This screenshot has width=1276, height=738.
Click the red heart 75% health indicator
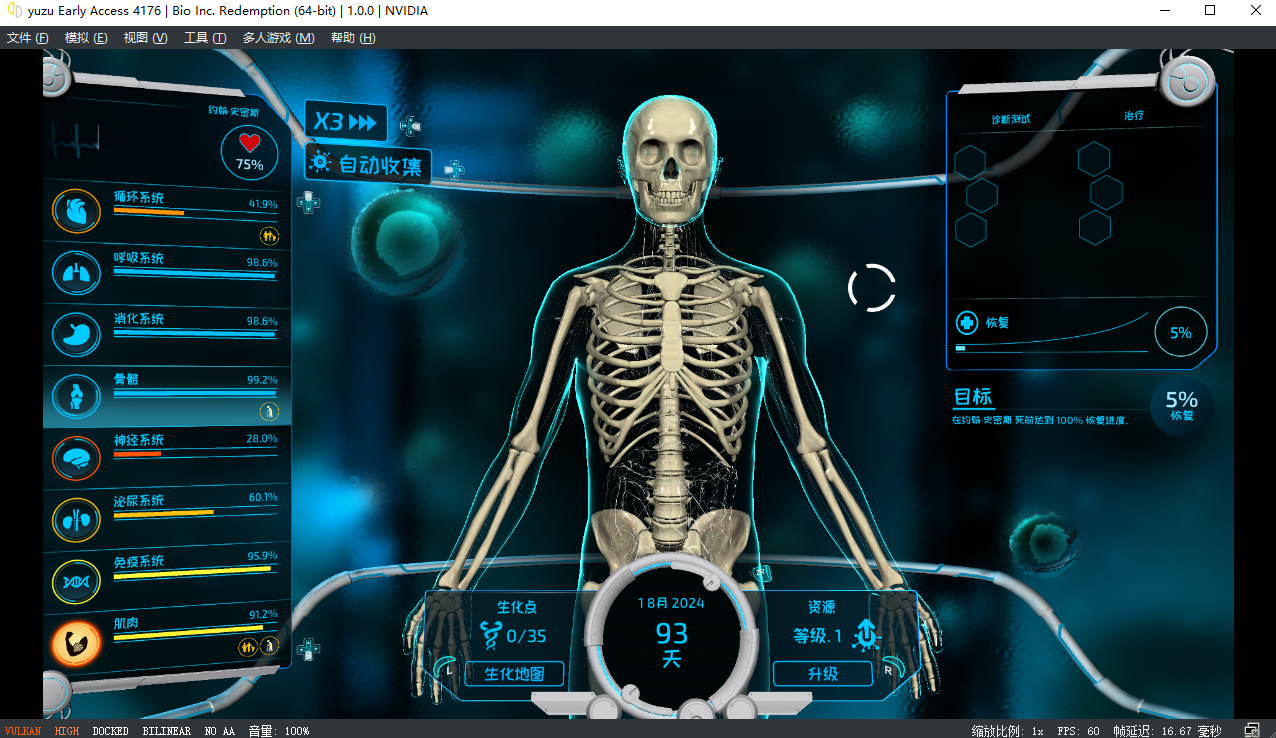(x=249, y=153)
